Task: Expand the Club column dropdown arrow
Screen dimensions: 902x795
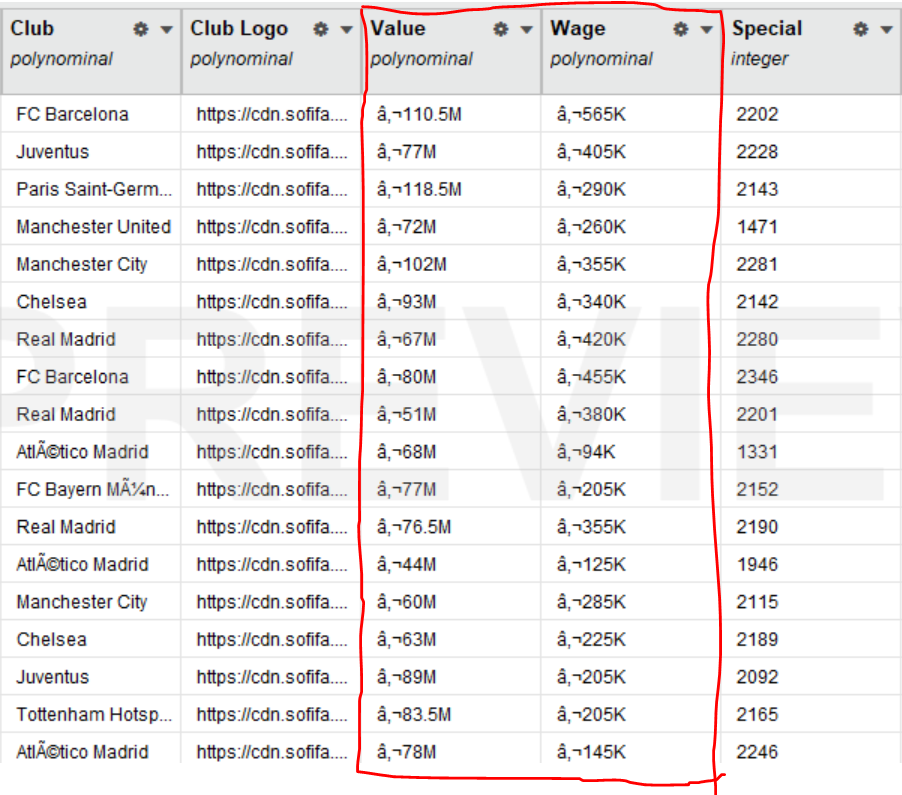Action: 167,30
